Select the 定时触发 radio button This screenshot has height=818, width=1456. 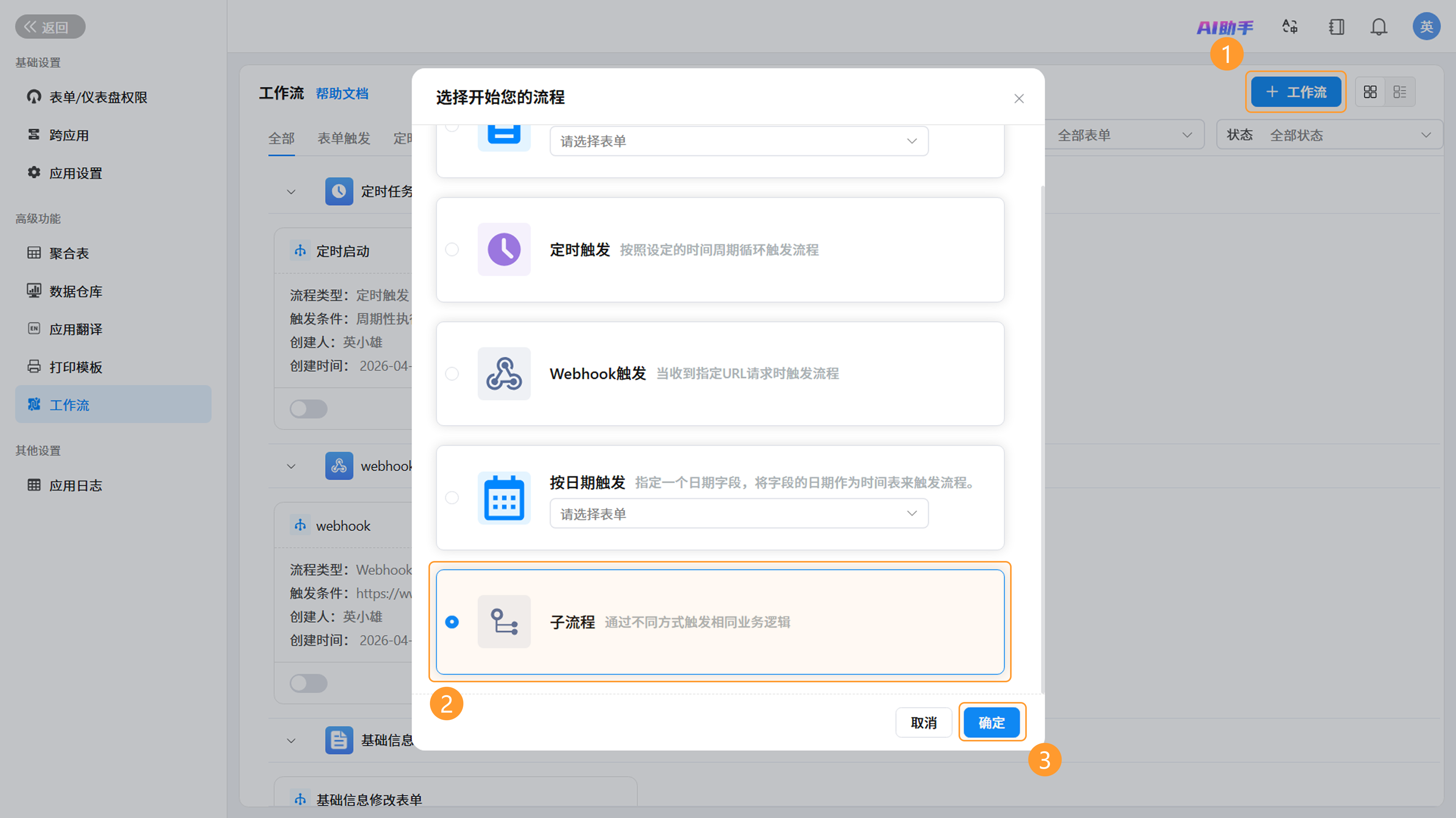point(452,249)
